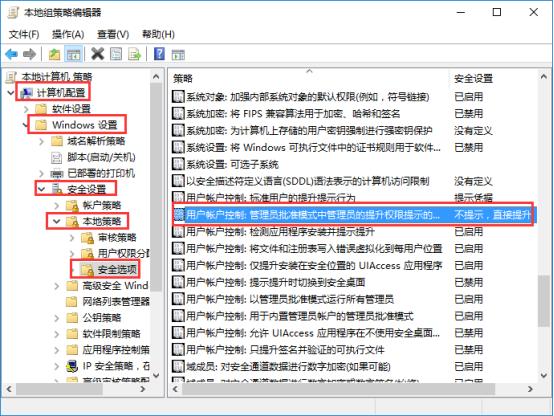The image size is (554, 416).
Task: Click right pane horizontal scrollbar thumb
Action: tap(338, 389)
